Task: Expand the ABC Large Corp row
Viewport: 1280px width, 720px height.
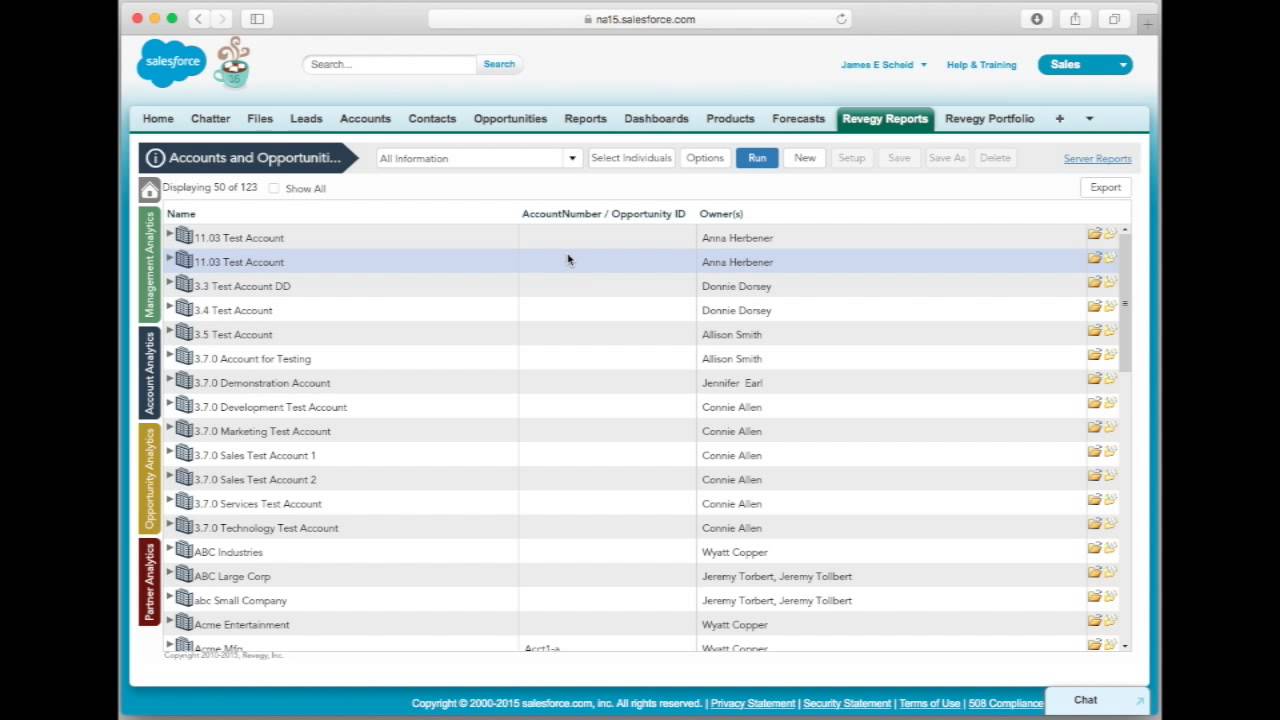Action: coord(170,572)
